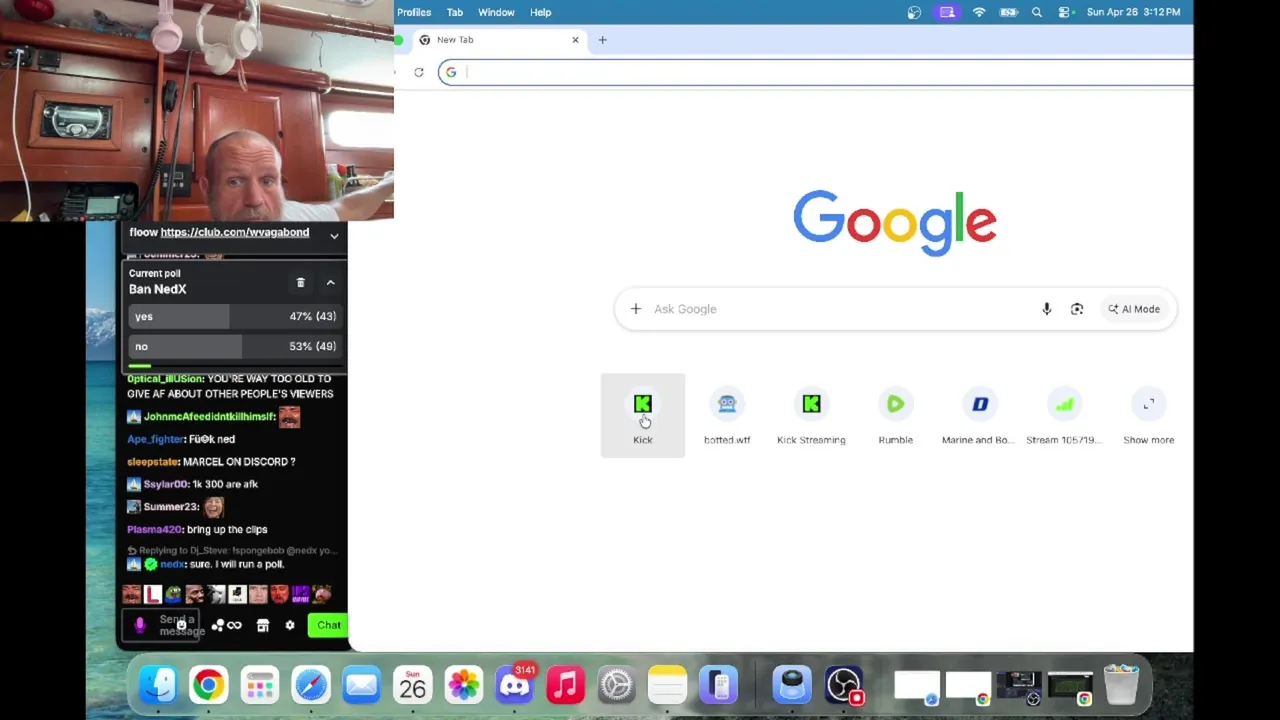Launch Google Chrome from the dock
Image resolution: width=1280 pixels, height=720 pixels.
click(208, 685)
